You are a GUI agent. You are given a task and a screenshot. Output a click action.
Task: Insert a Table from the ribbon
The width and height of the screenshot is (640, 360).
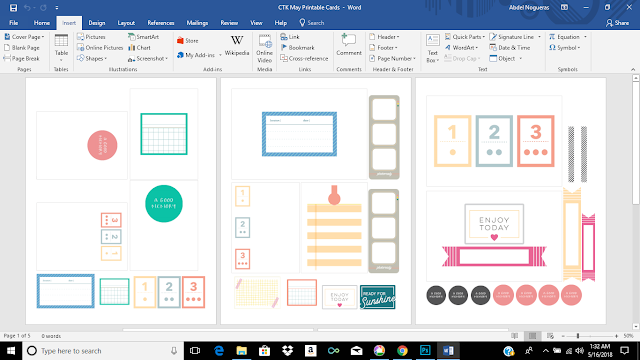tap(61, 48)
